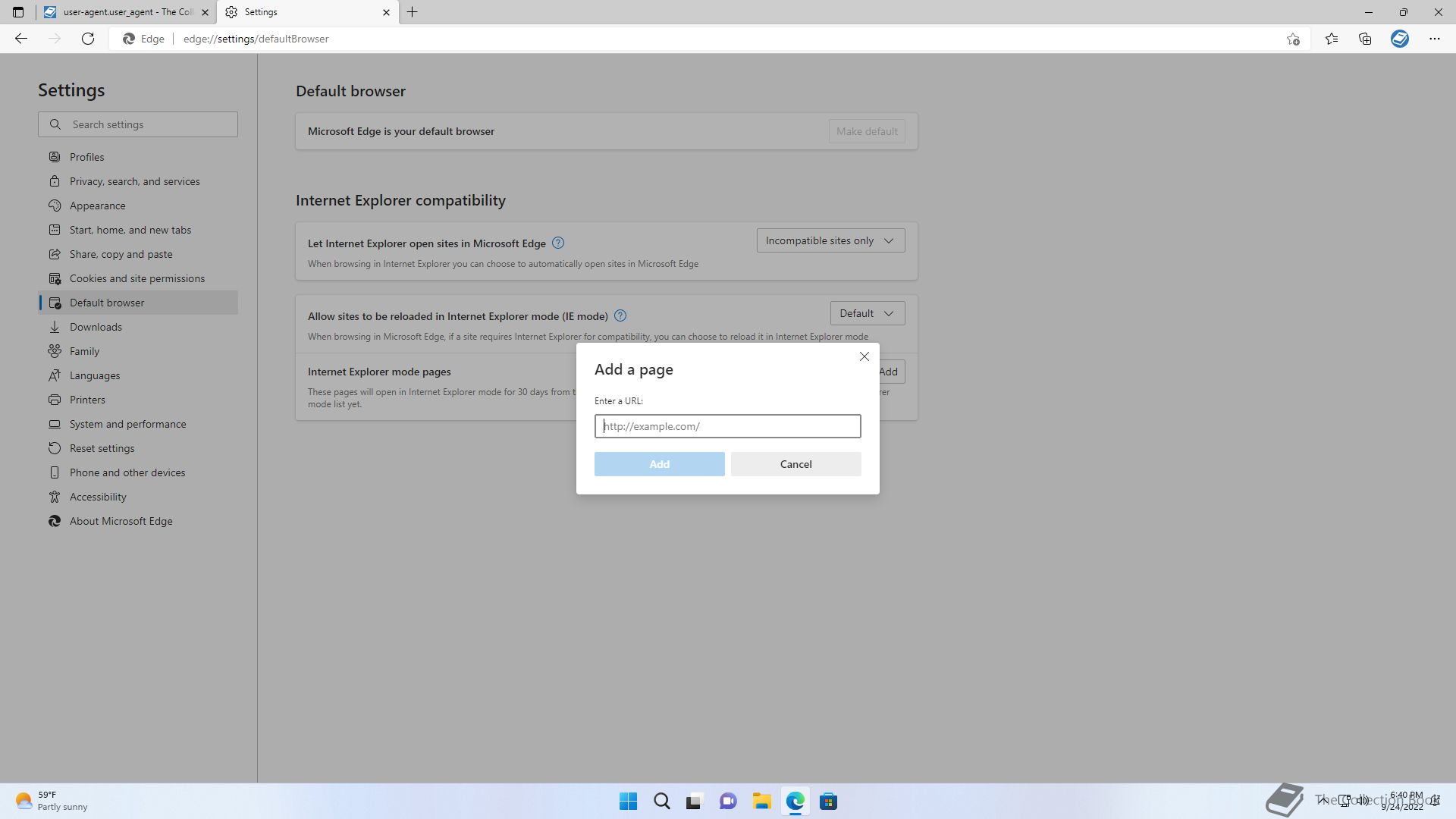Select the Settings tab
Viewport: 1456px width, 819px height.
click(x=307, y=12)
